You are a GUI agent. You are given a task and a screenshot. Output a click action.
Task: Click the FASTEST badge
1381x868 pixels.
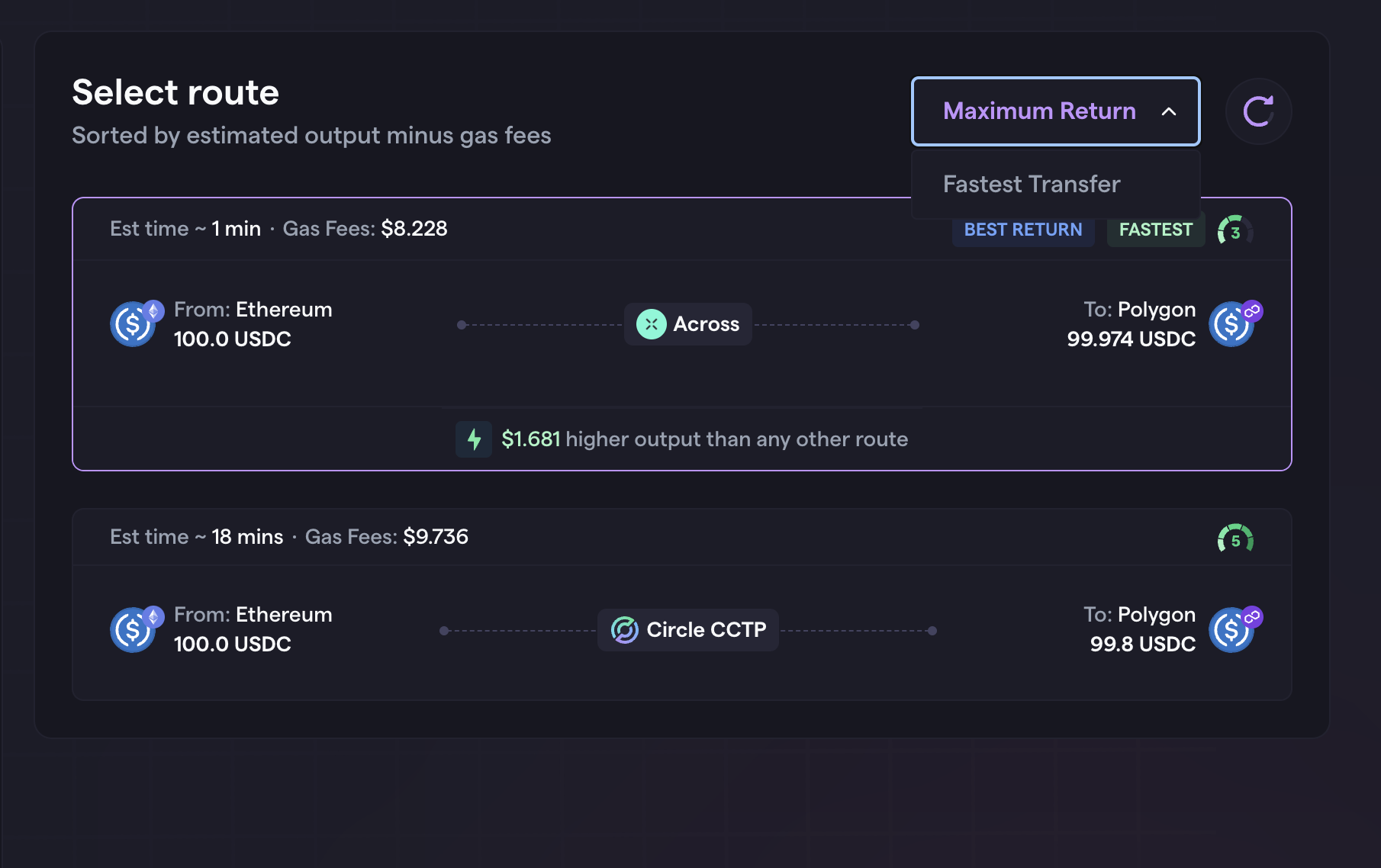pos(1155,230)
